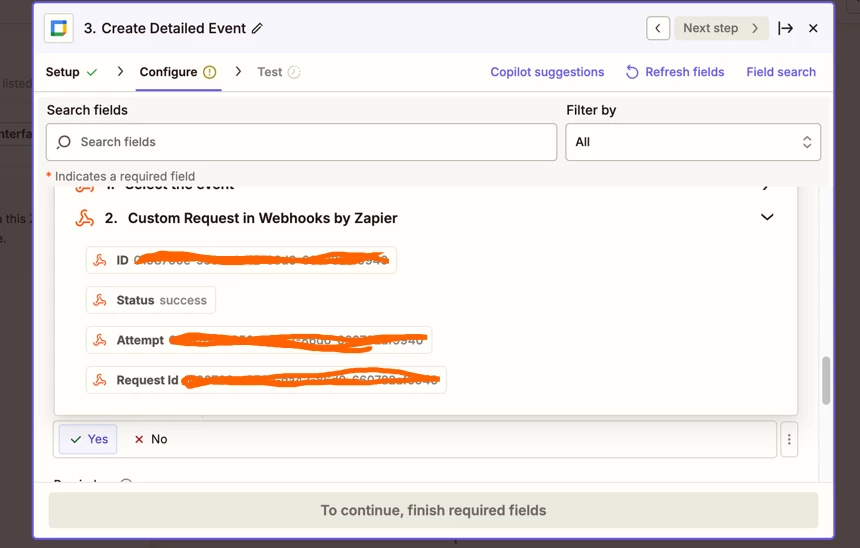Click the green Setup checkmark icon

click(92, 72)
